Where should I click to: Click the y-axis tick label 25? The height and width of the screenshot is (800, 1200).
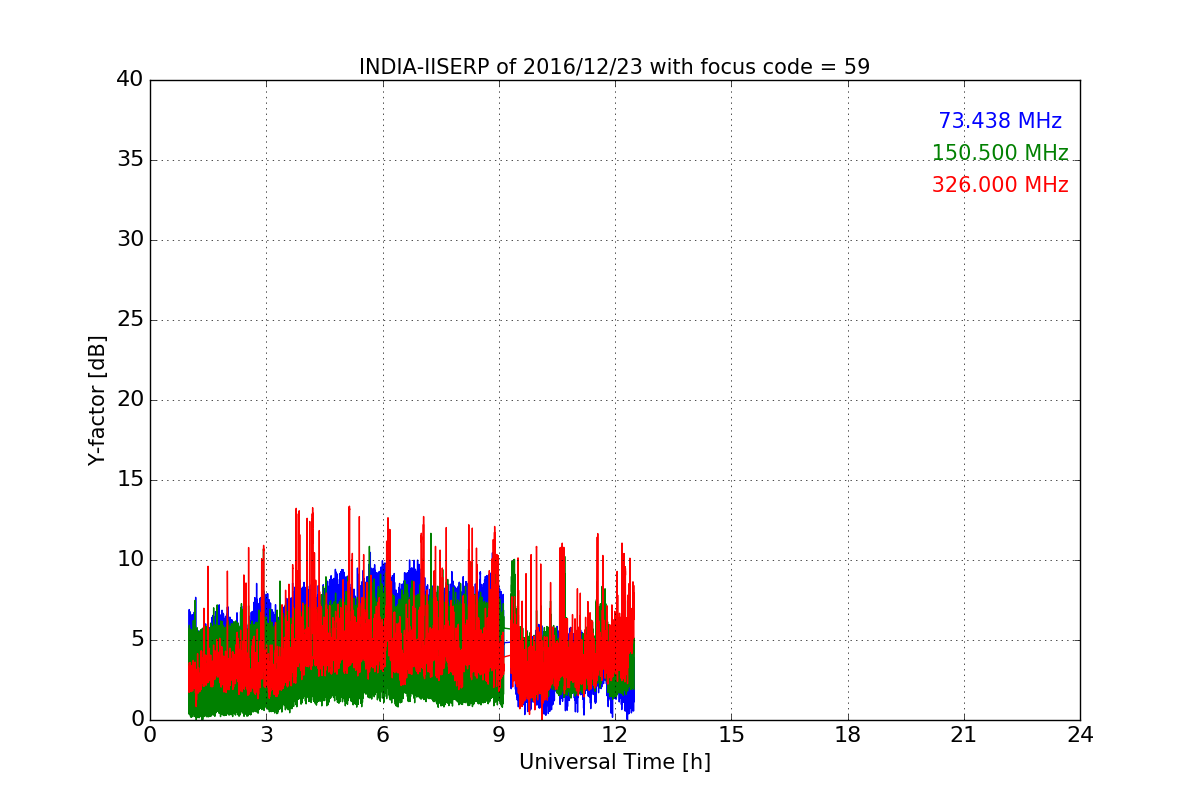click(x=130, y=320)
